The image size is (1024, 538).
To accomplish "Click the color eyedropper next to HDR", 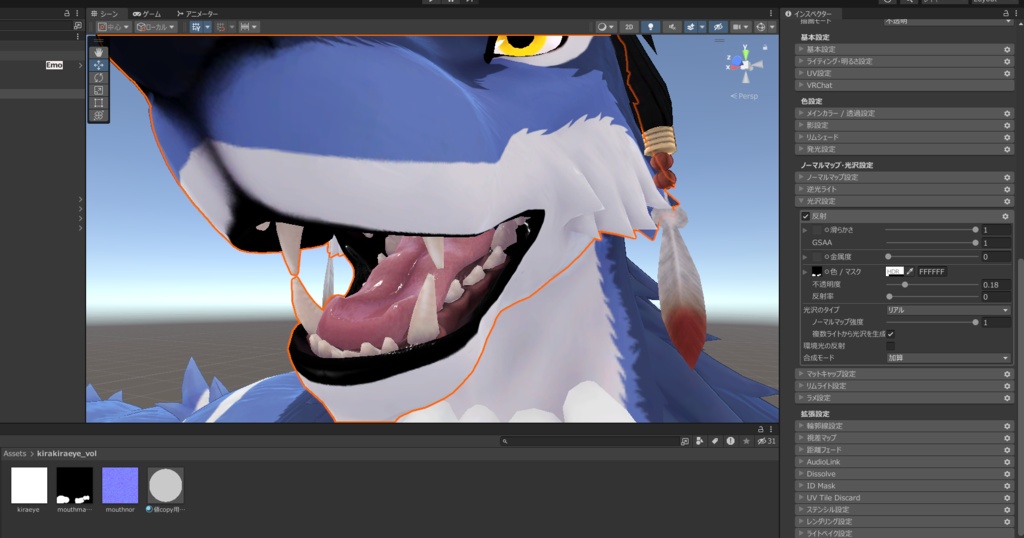I will tap(910, 272).
